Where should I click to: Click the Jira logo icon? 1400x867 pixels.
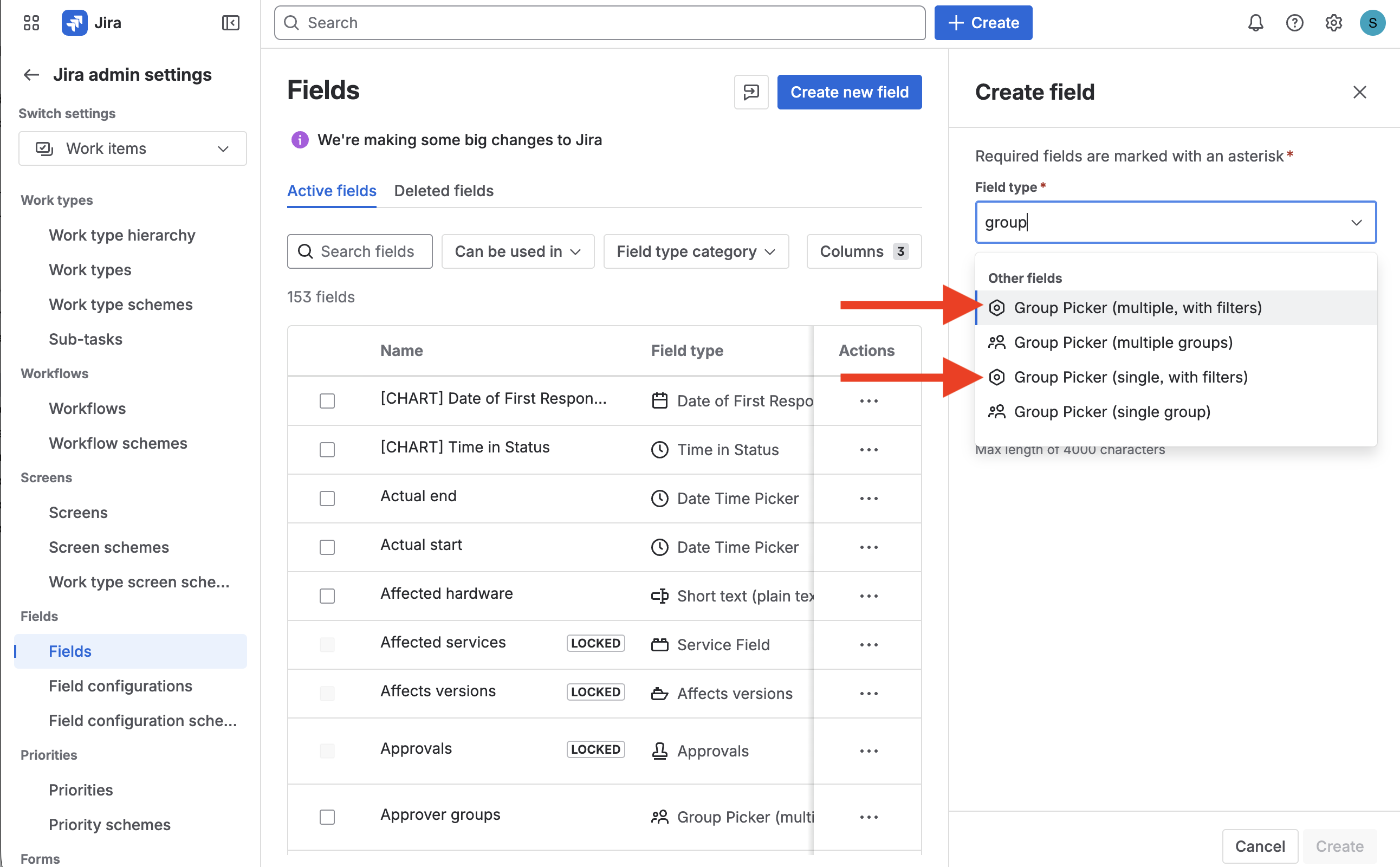tap(74, 23)
